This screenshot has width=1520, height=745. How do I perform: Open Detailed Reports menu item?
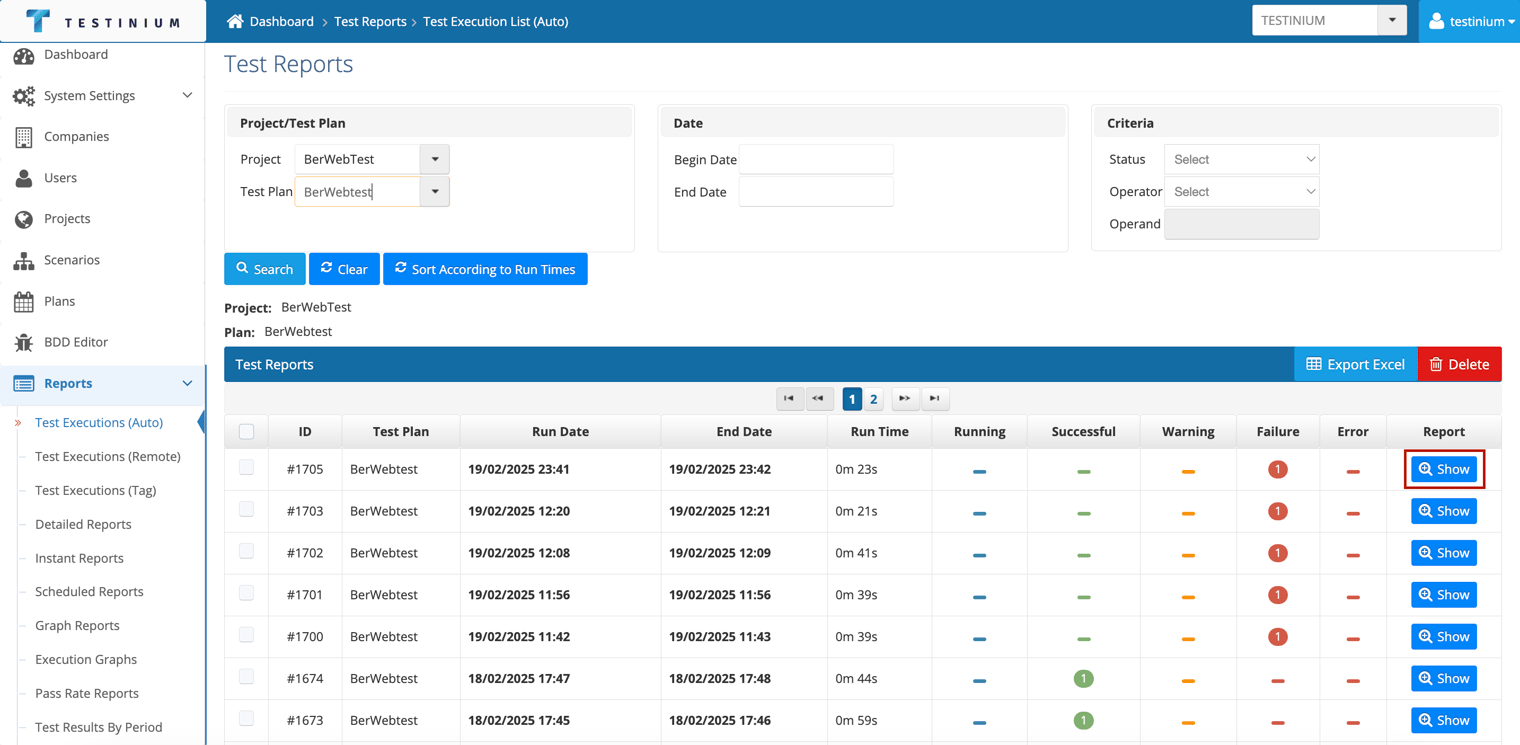(83, 524)
